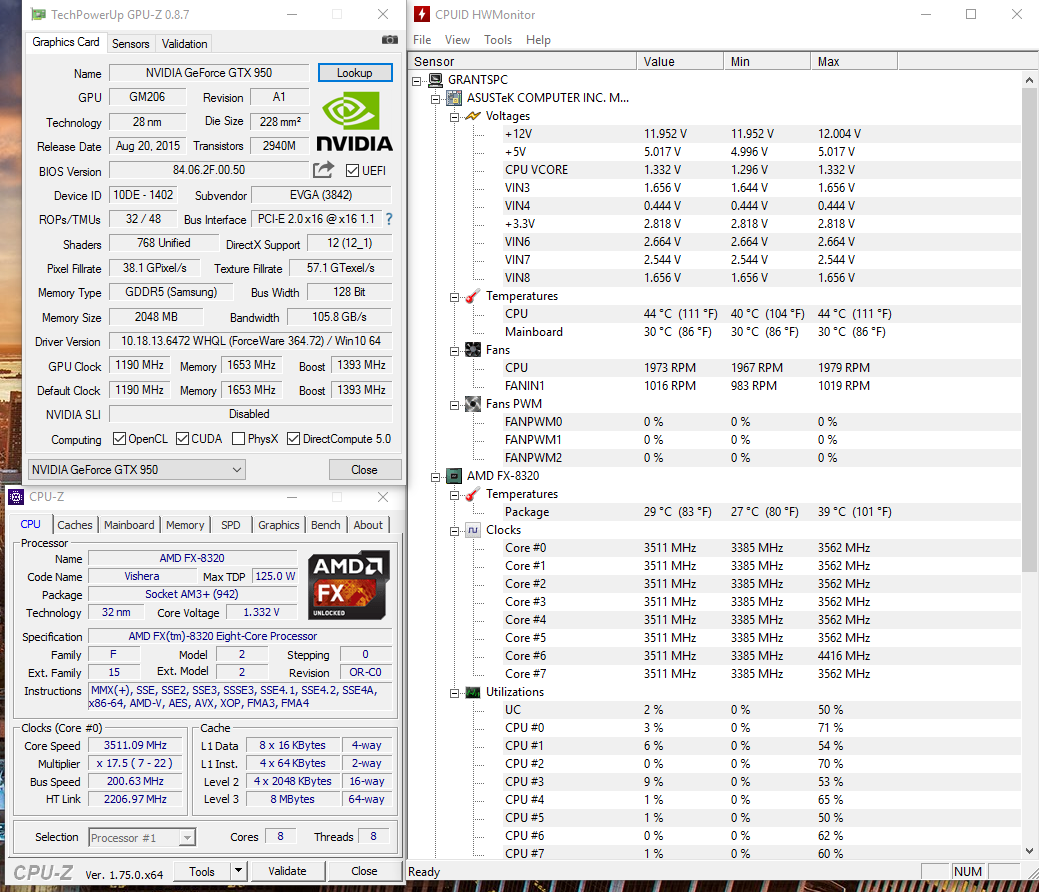Open the HWMonitor File menu
This screenshot has height=892, width=1039.
click(x=422, y=40)
